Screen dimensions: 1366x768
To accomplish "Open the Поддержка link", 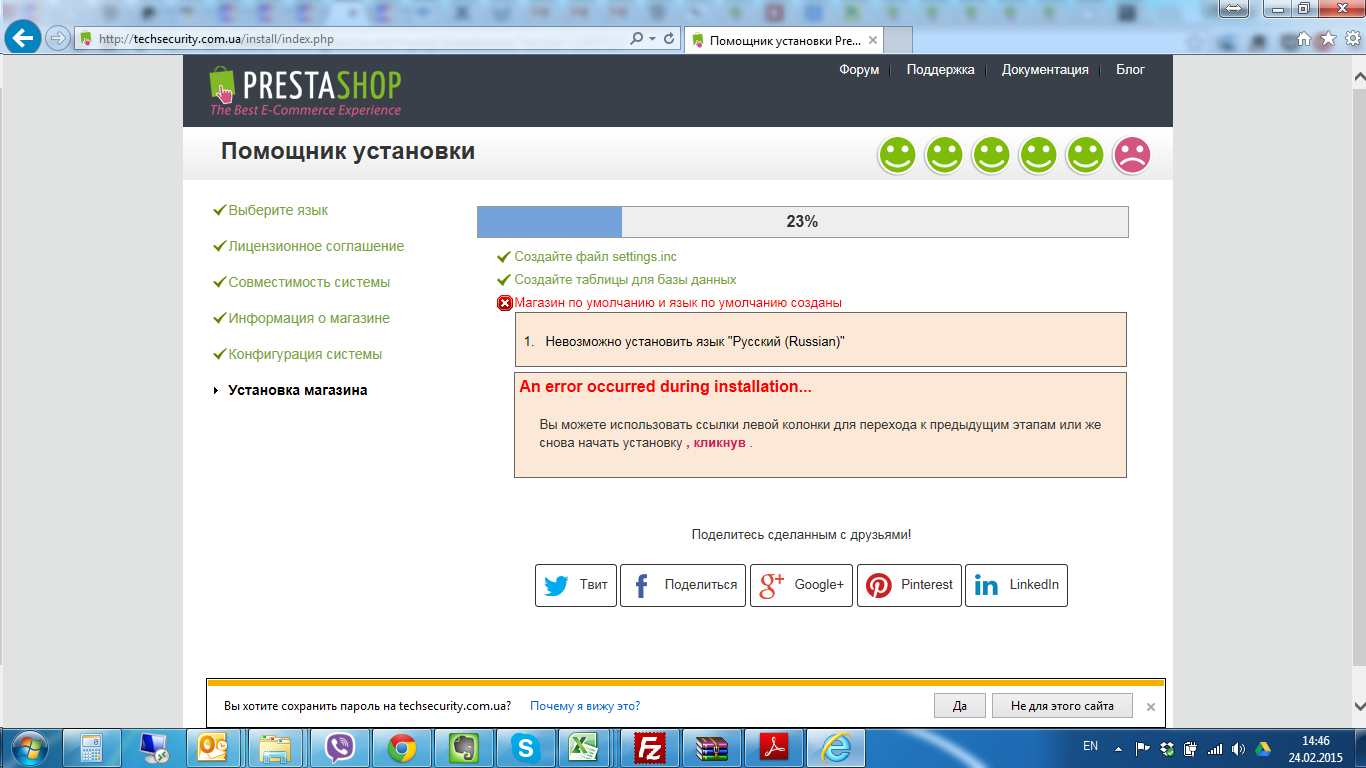I will [940, 70].
